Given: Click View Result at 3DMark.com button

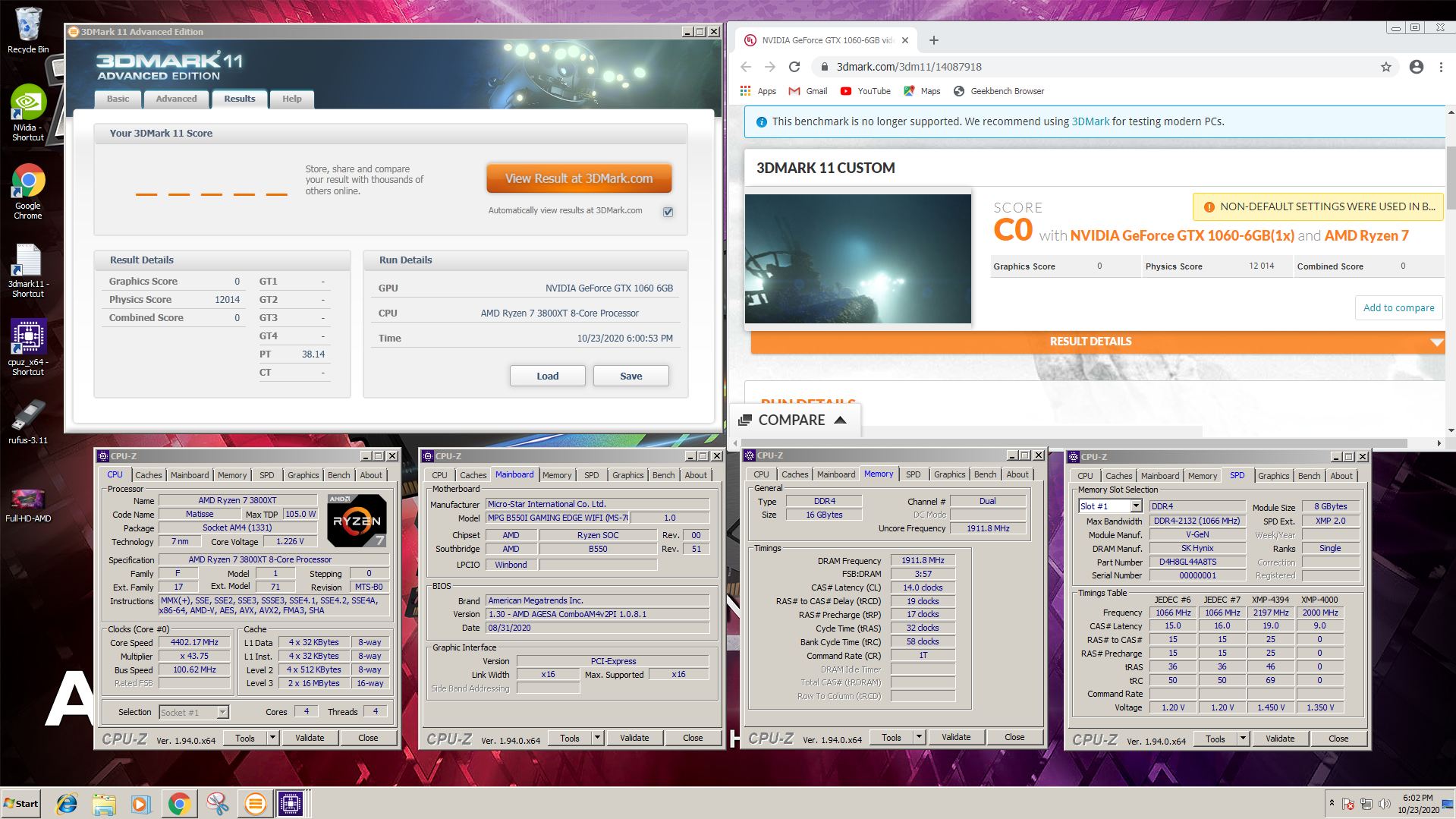Looking at the screenshot, I should pos(579,178).
